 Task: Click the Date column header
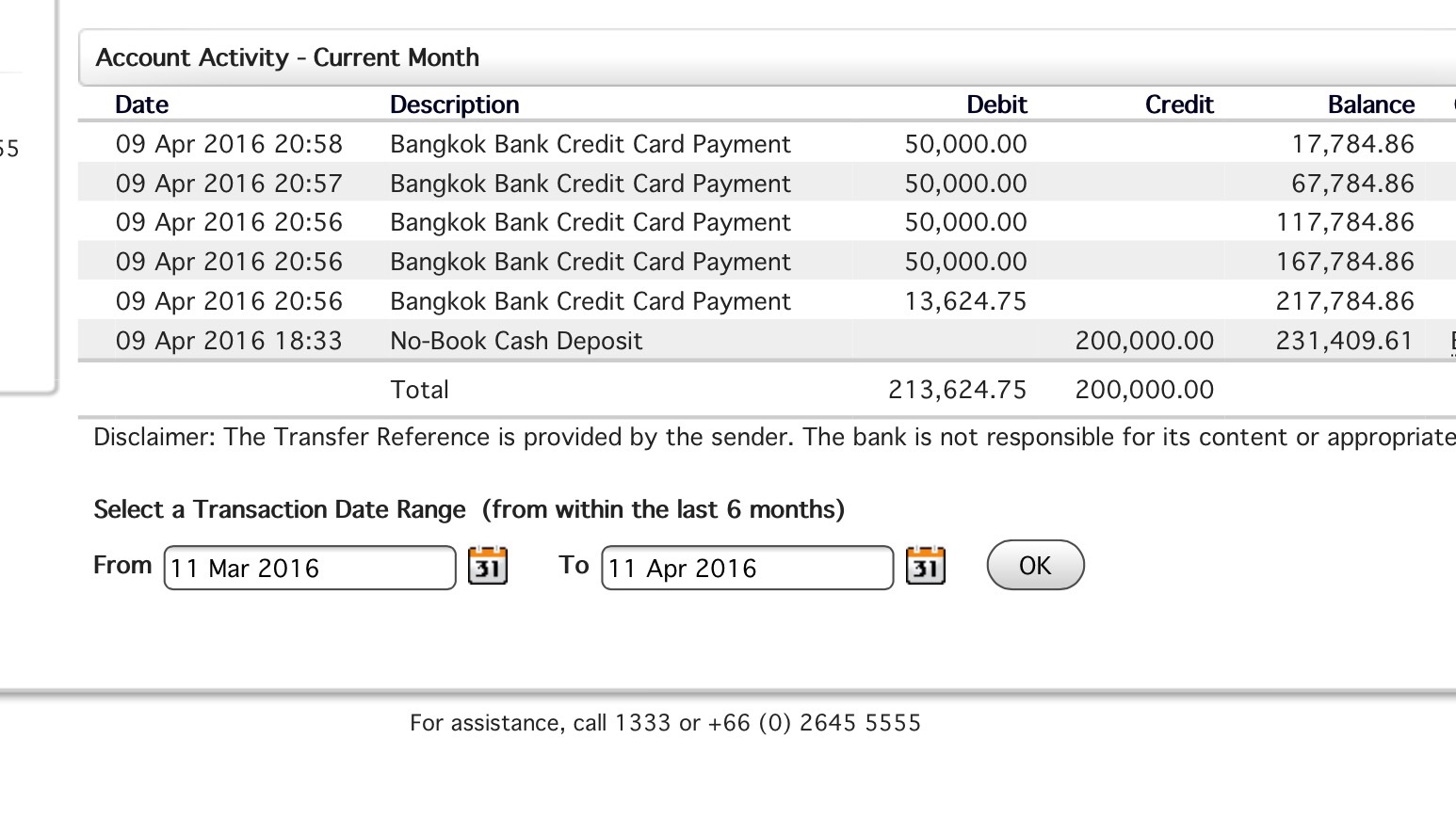pyautogui.click(x=141, y=104)
